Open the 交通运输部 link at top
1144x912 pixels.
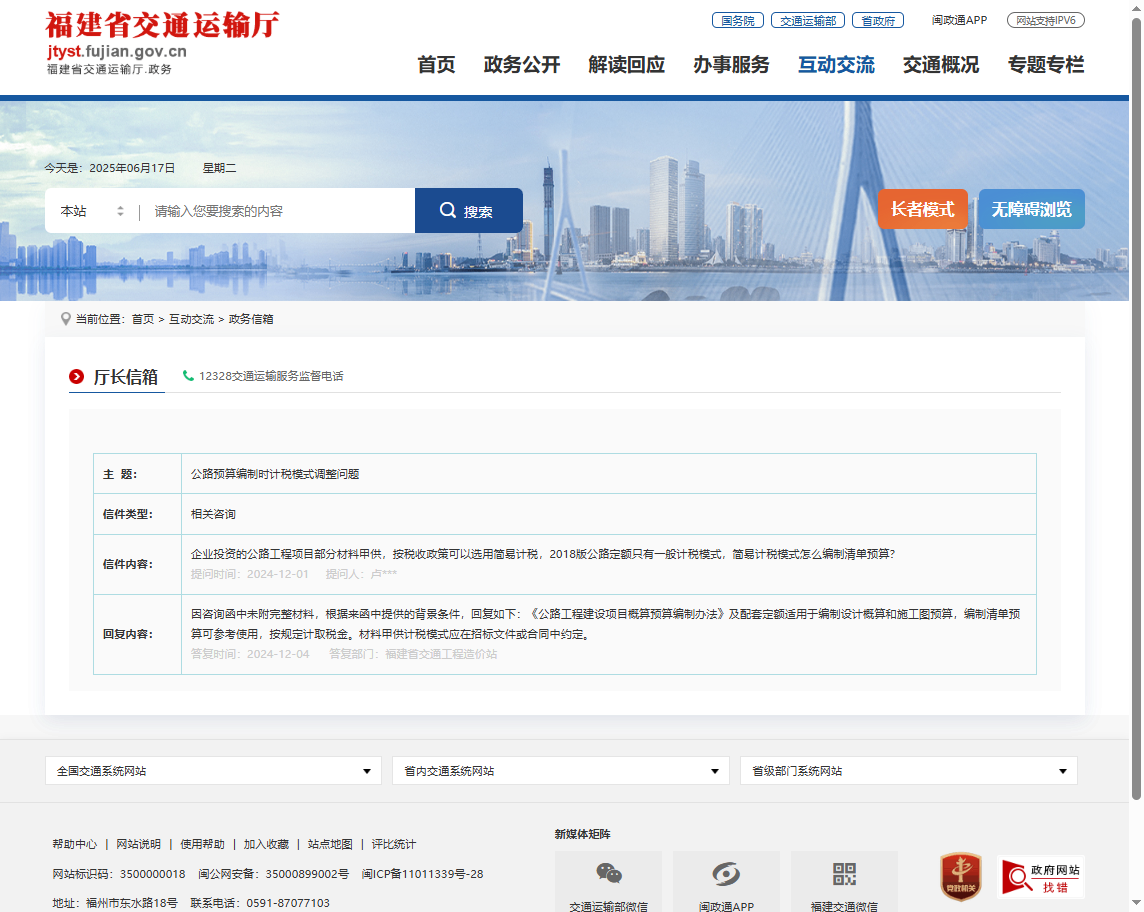coord(808,20)
